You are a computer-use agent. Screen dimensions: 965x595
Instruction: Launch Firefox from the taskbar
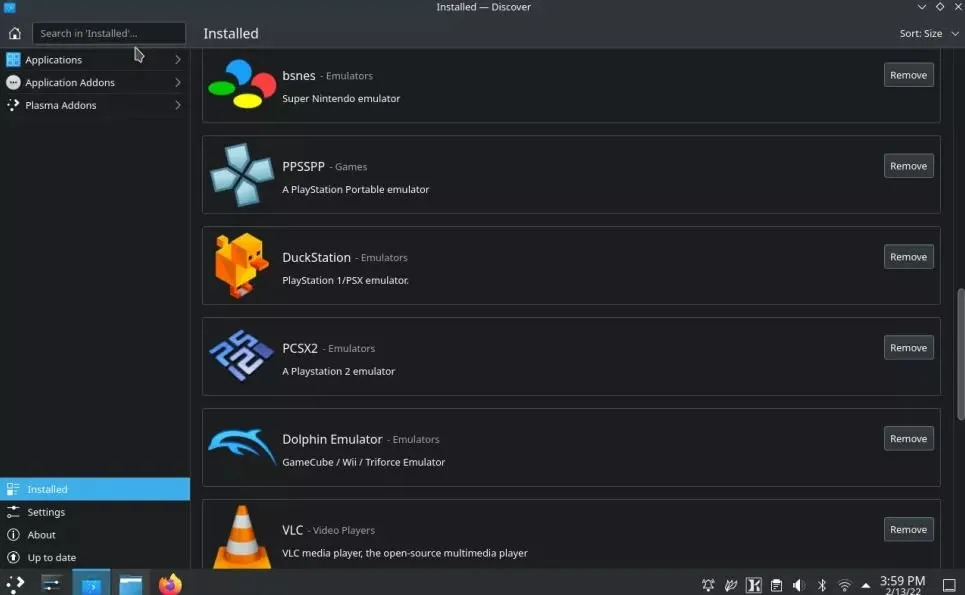tap(170, 584)
